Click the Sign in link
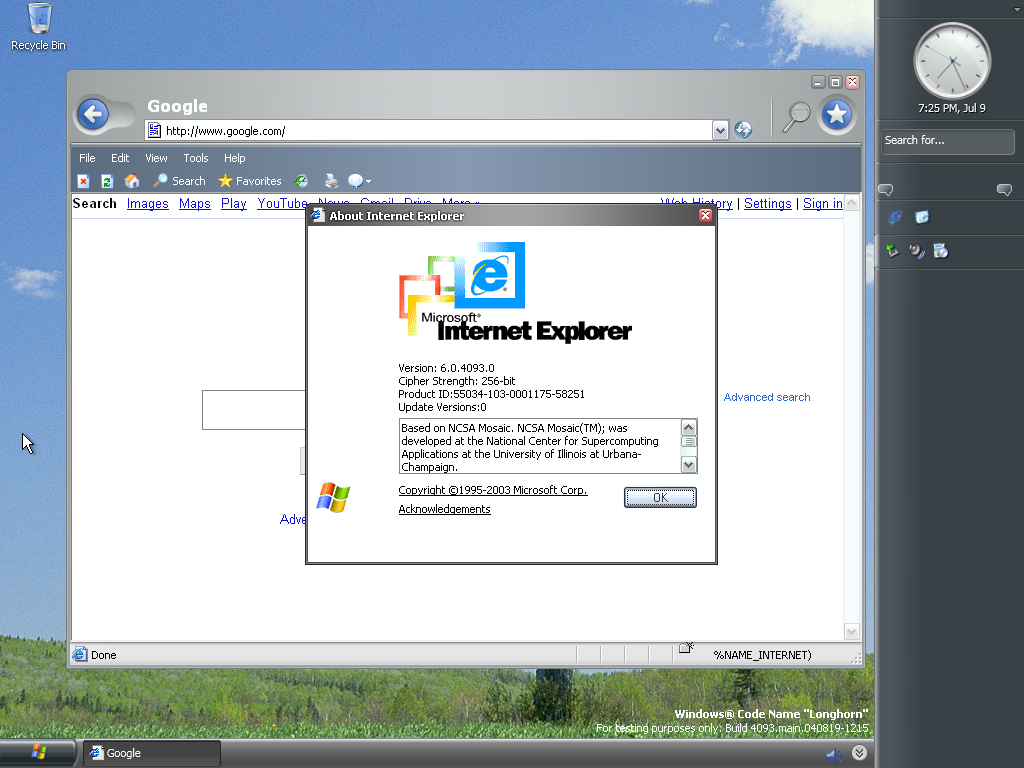The image size is (1024, 768). click(822, 204)
